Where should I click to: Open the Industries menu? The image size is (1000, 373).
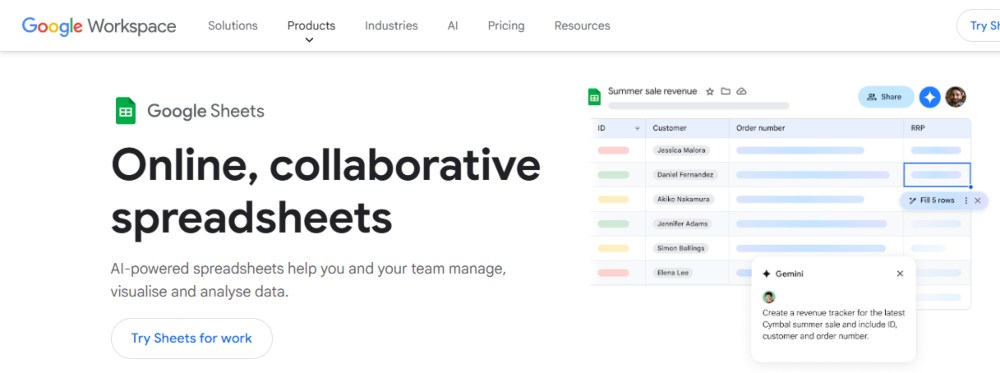391,26
